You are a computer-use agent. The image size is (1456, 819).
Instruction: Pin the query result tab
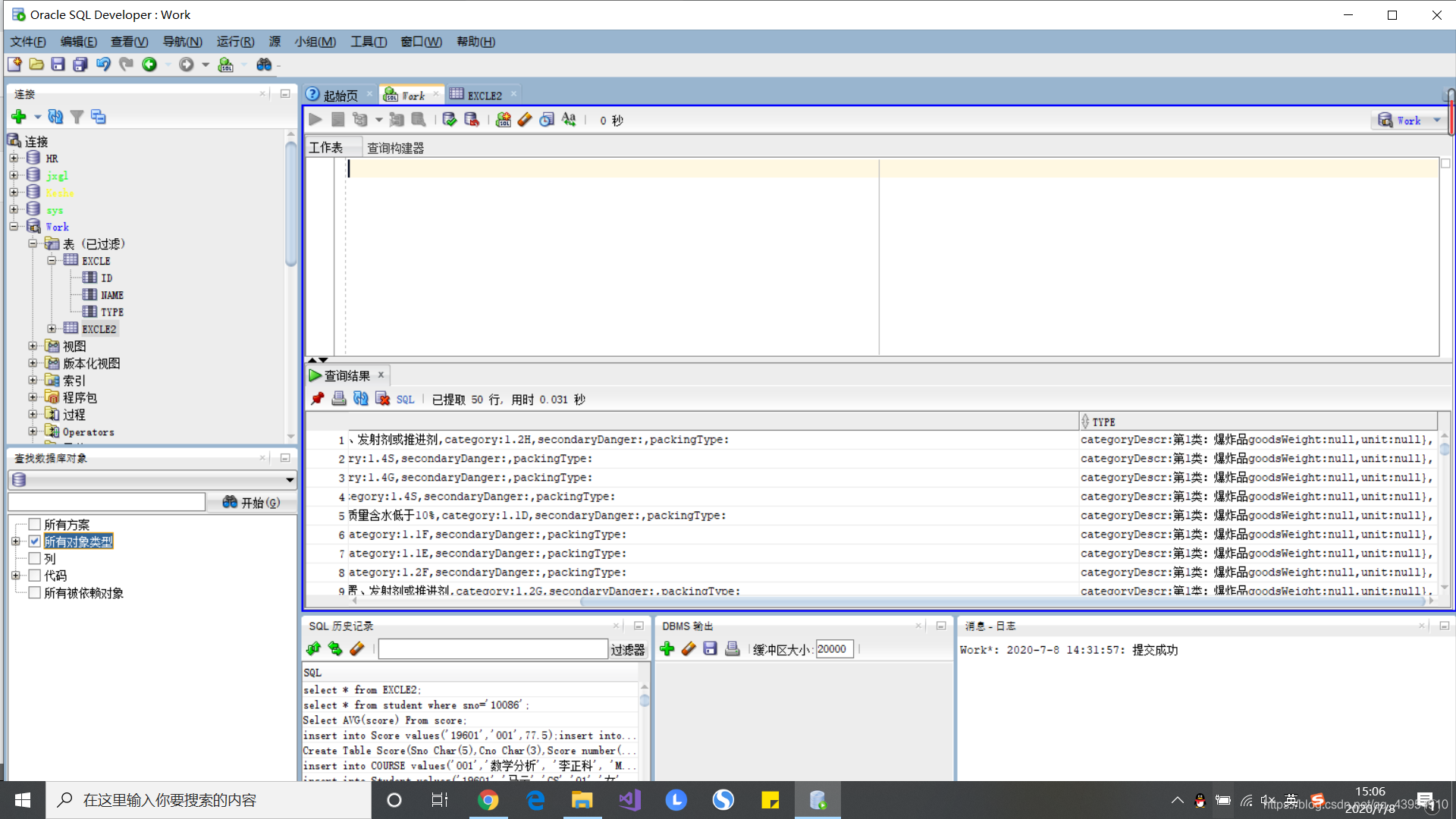tap(318, 399)
